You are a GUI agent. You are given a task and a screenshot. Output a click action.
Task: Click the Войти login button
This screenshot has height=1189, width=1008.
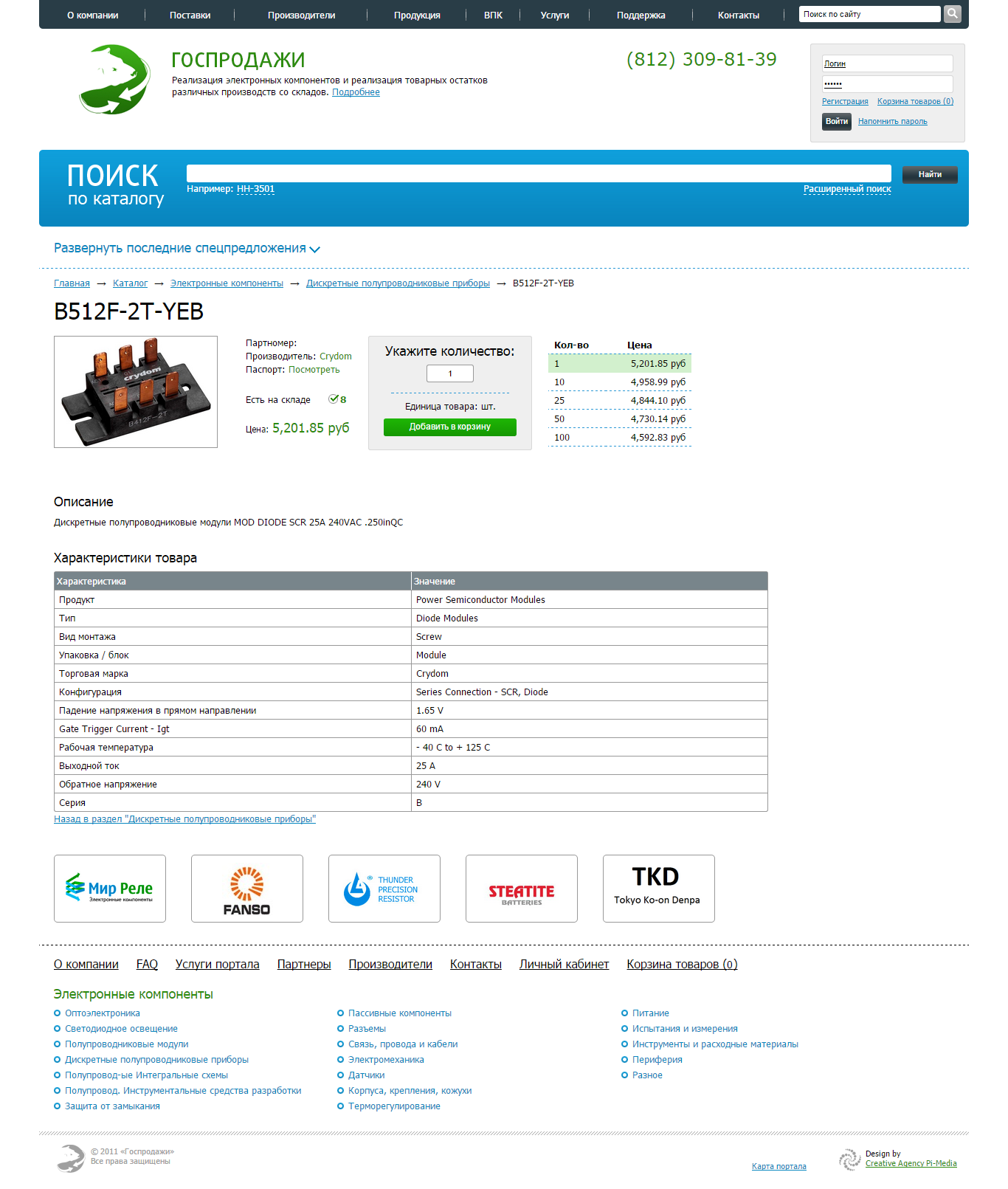837,122
